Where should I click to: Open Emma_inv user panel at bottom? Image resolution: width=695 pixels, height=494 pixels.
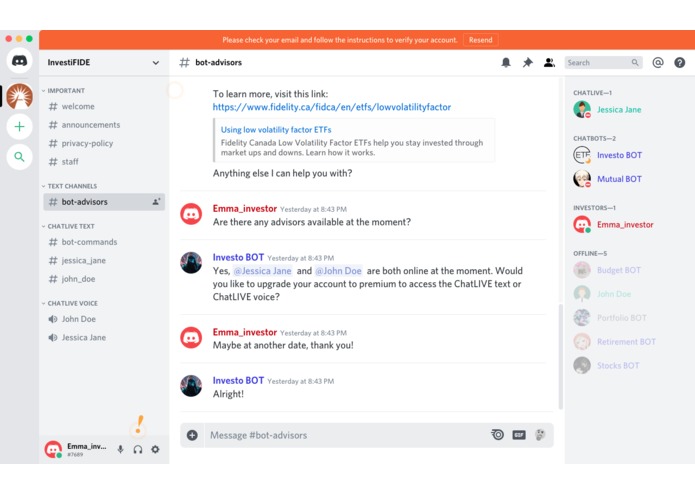(76, 449)
